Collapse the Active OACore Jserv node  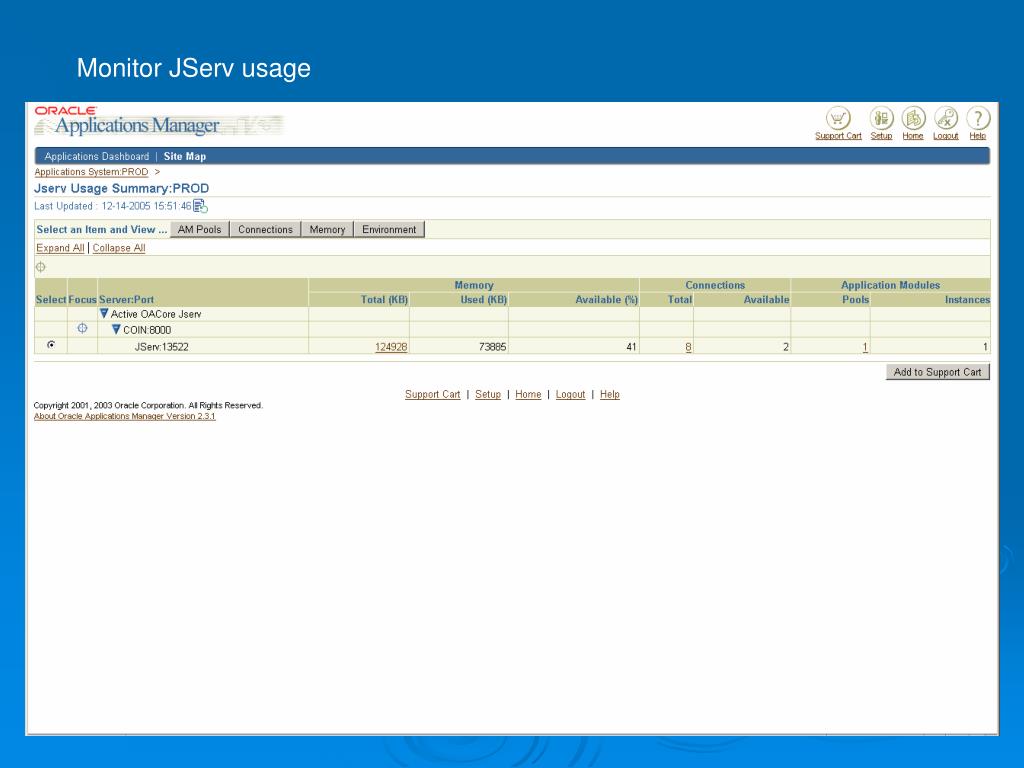104,313
